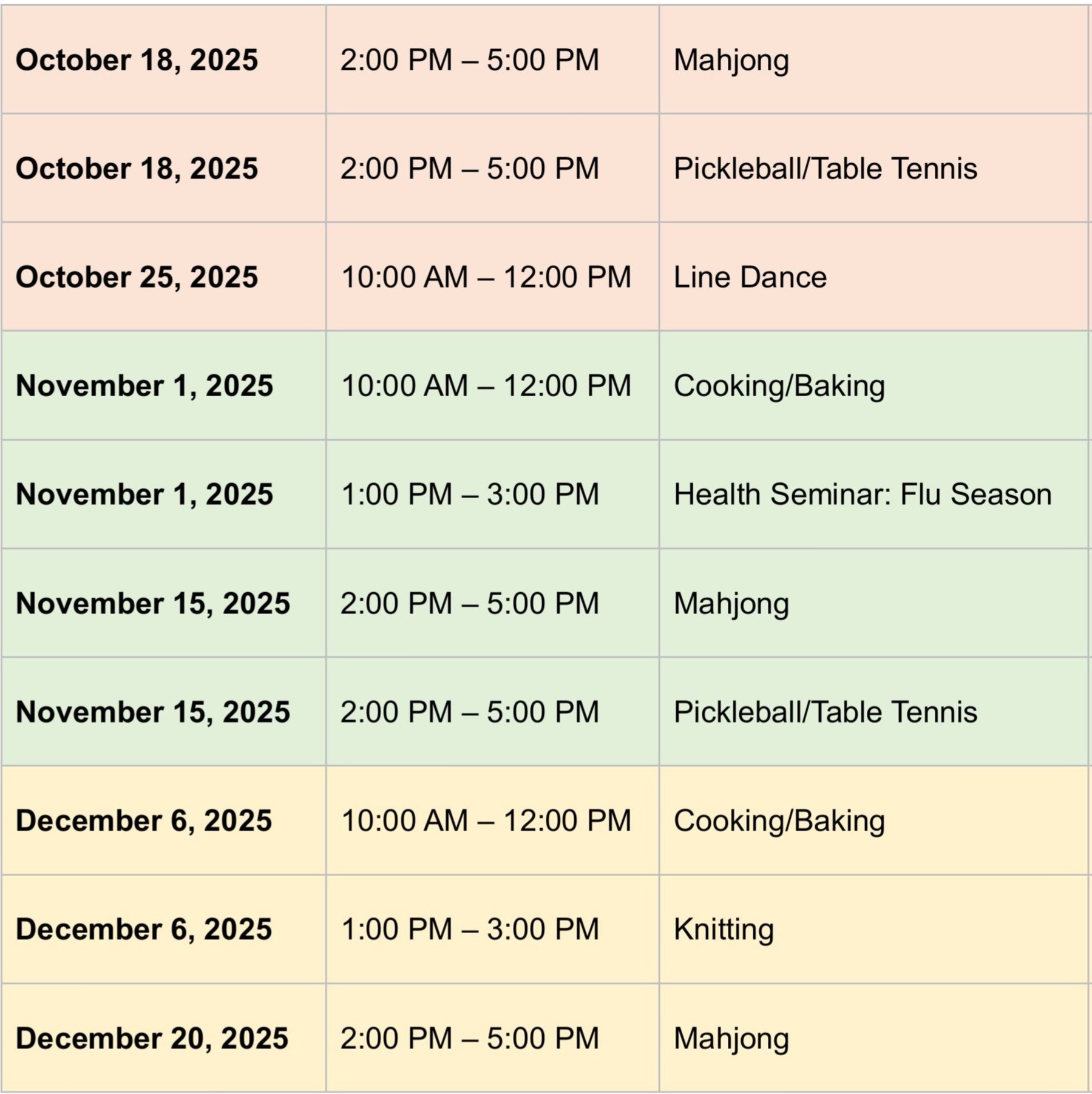Select the December 20 Mahjong time cell
The image size is (1092, 1094).
(x=470, y=1038)
